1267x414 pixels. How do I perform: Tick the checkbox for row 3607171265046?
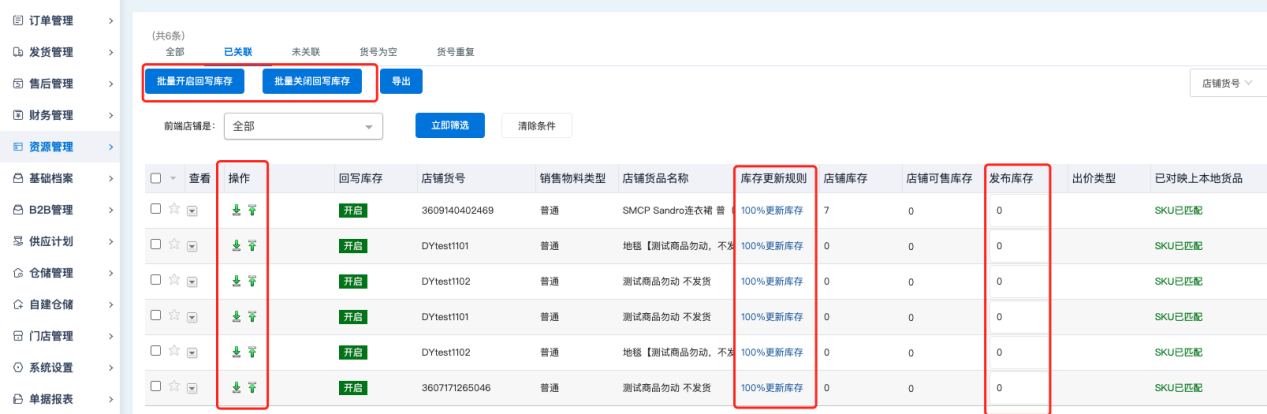pyautogui.click(x=155, y=386)
